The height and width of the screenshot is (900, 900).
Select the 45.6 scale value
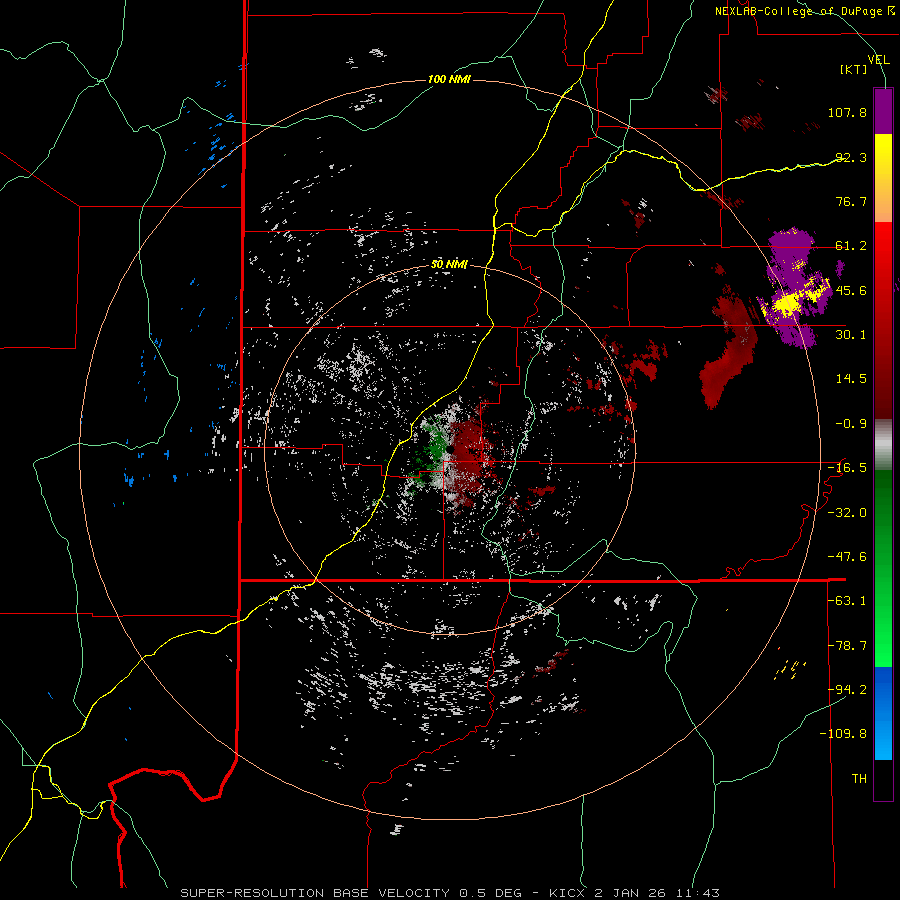[x=851, y=290]
